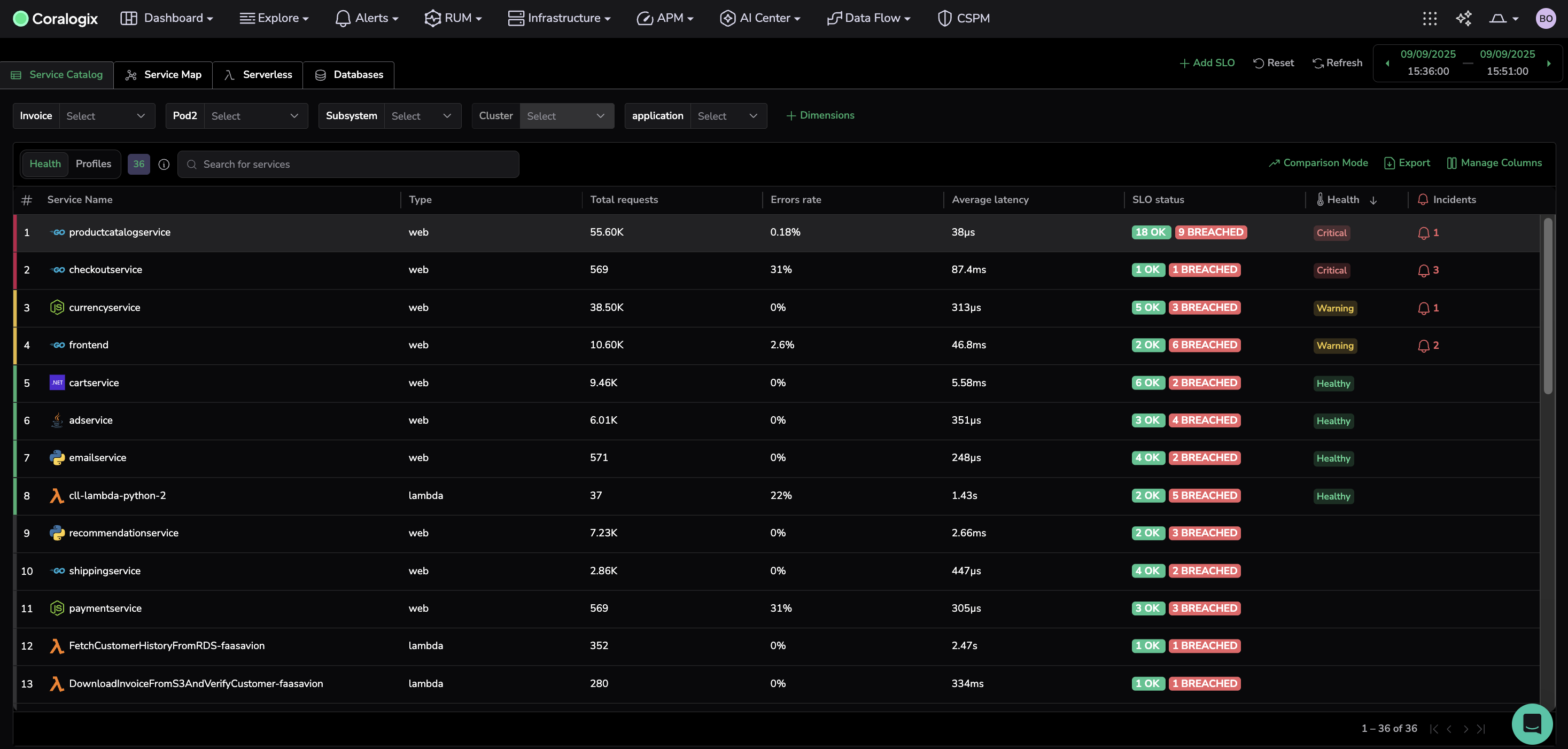Screen dimensions: 1568x749
Task: Switch to Profiles view toggle
Action: 94,165
